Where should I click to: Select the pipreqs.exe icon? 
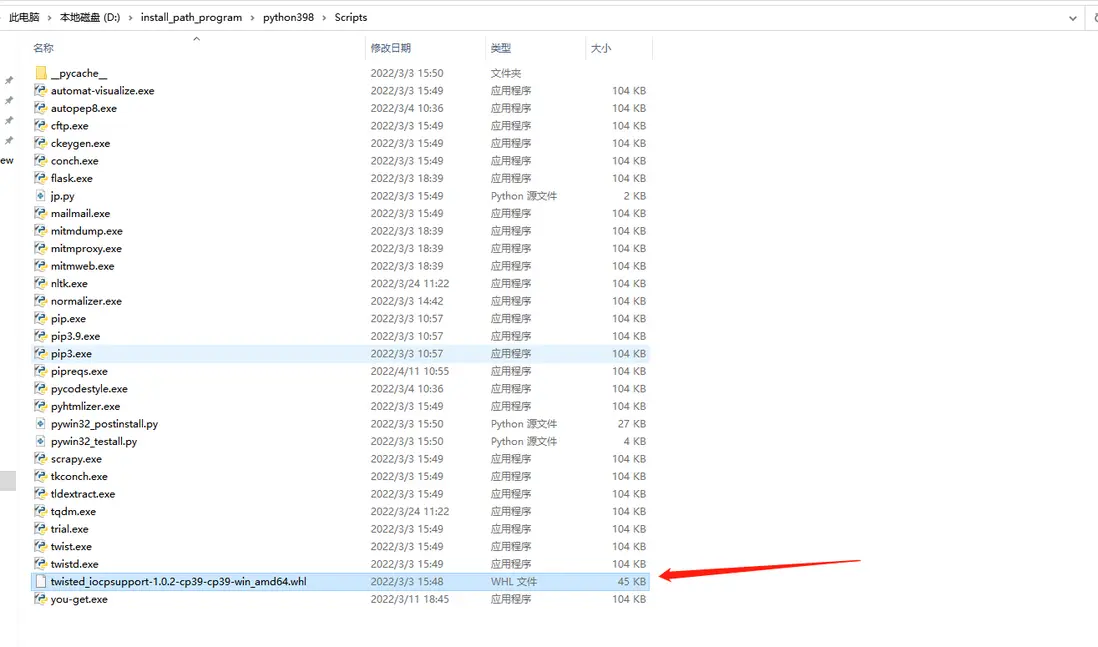[41, 370]
